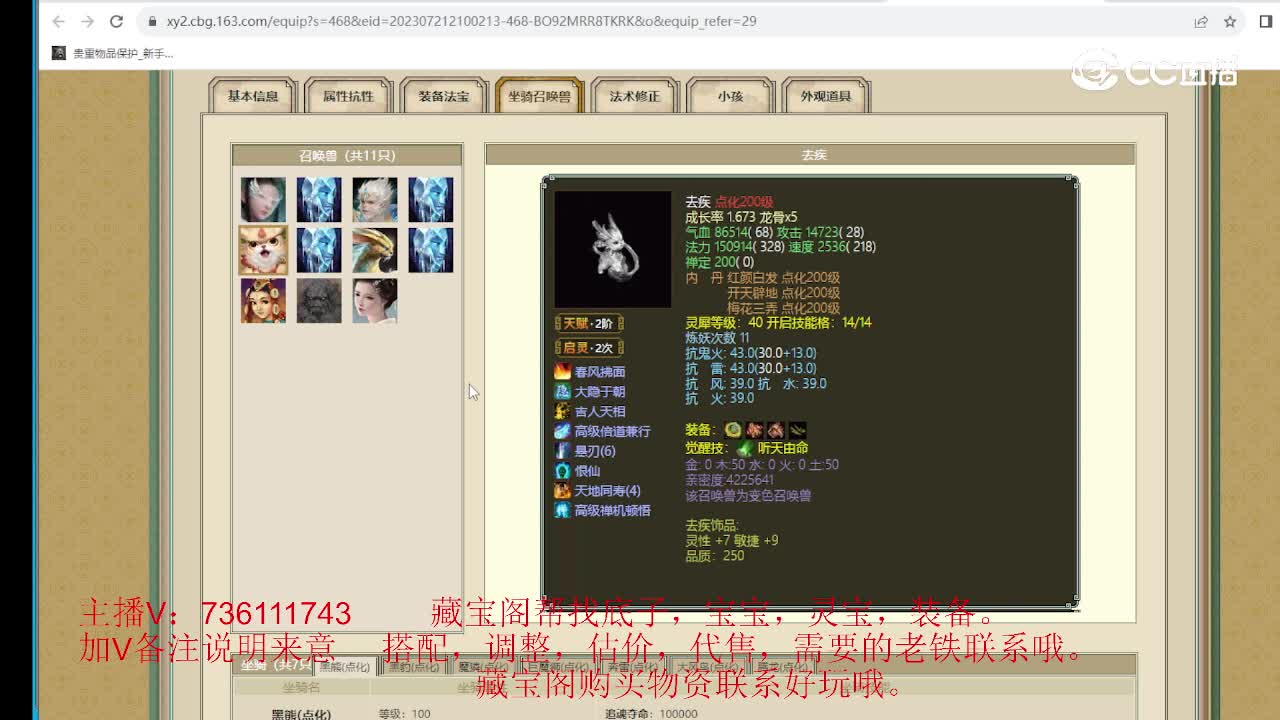Image resolution: width=1280 pixels, height=720 pixels.
Task: Click the 法力 150914 value
Action: click(x=736, y=247)
